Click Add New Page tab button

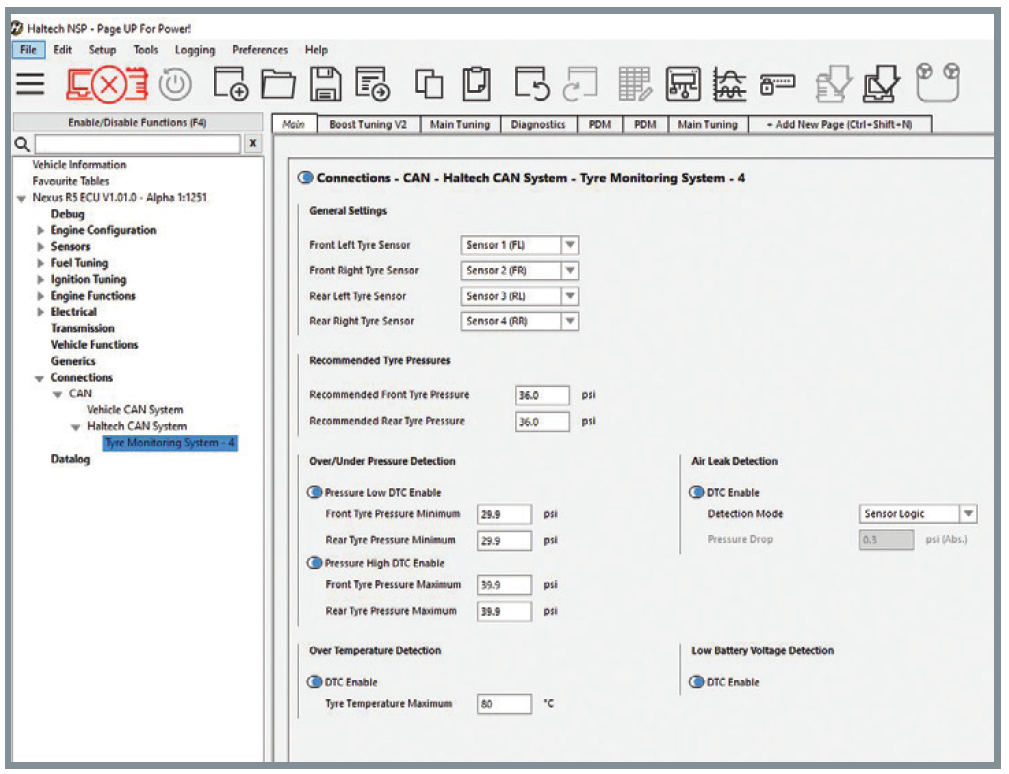(839, 125)
